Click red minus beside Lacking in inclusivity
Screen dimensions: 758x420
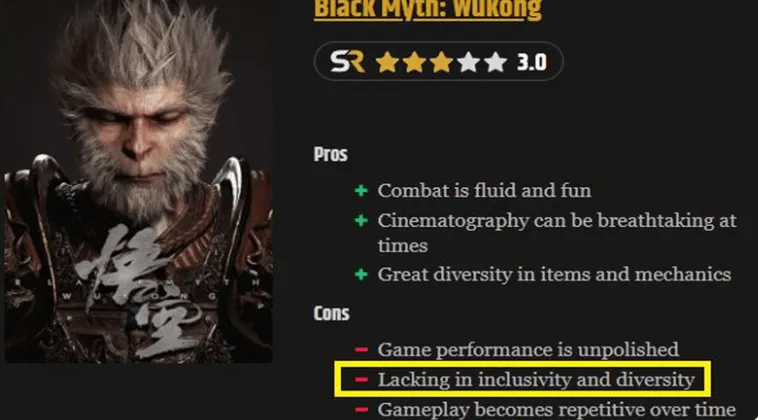(361, 379)
